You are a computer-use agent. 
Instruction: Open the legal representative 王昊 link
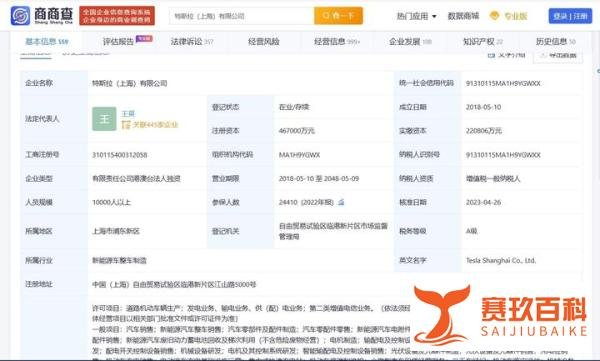128,113
